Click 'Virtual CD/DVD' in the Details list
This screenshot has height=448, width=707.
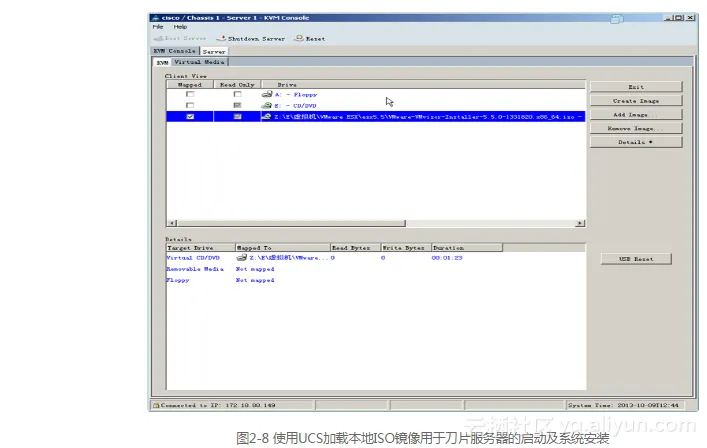pyautogui.click(x=193, y=258)
